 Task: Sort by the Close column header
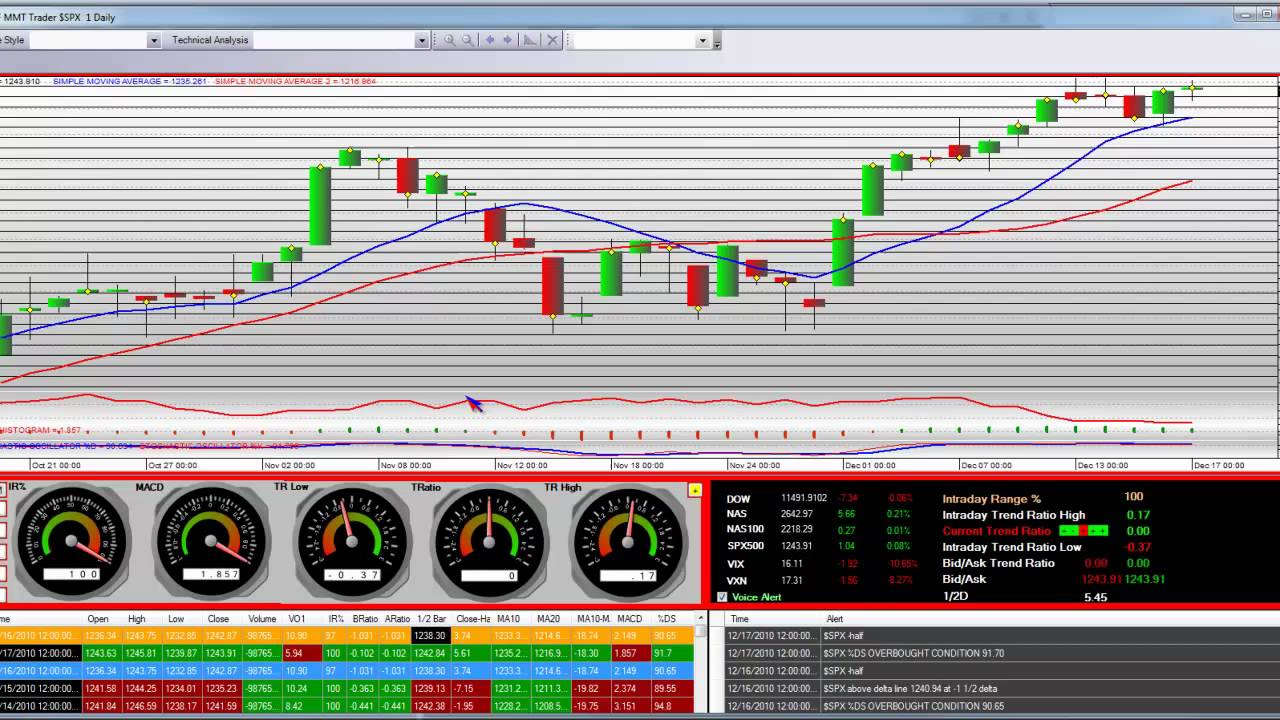coord(218,619)
